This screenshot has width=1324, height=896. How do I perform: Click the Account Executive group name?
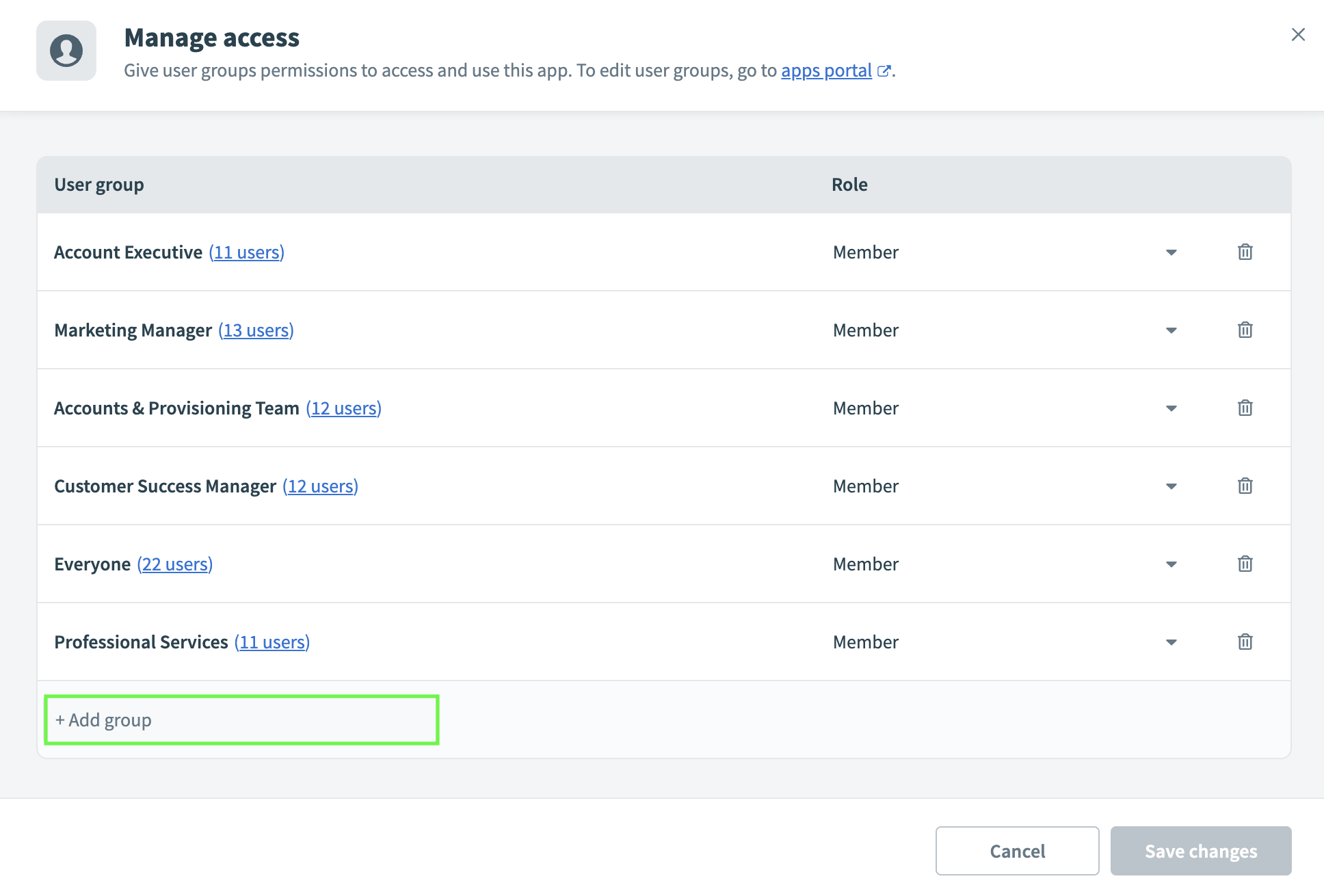click(128, 252)
